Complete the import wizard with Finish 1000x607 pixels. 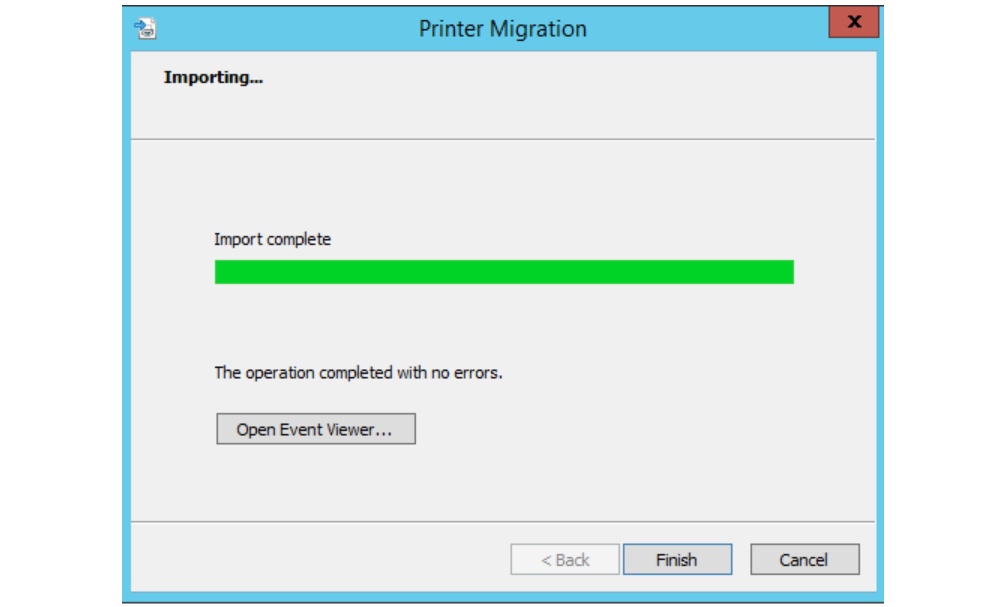(677, 559)
